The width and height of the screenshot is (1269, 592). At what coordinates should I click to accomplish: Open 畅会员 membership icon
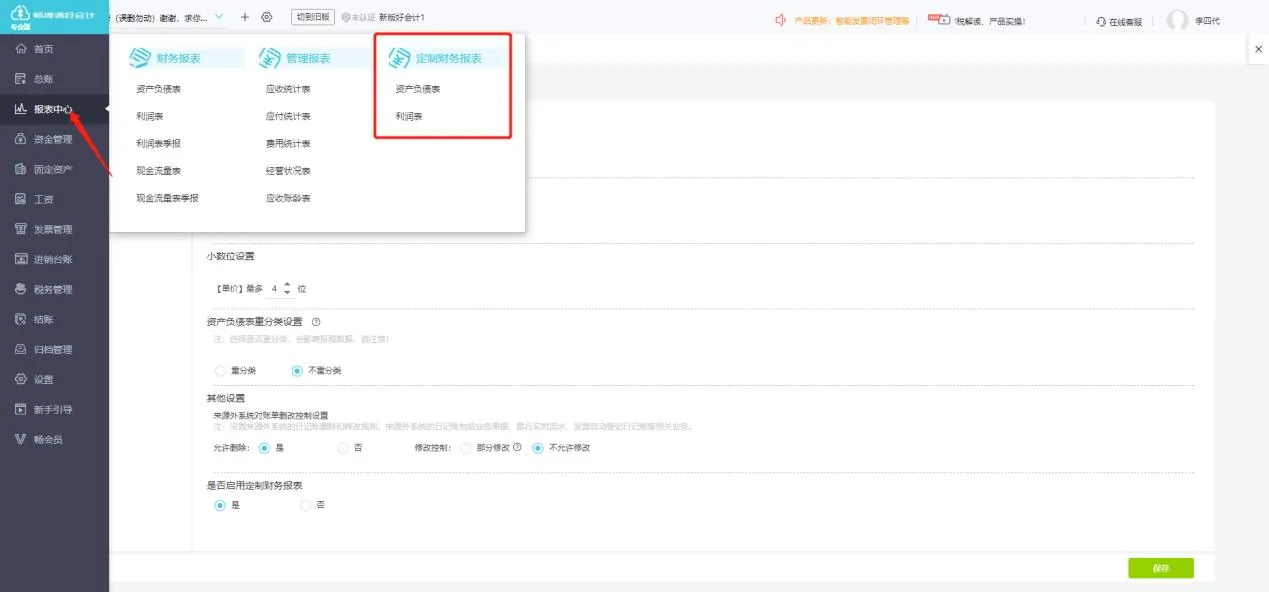pos(20,439)
